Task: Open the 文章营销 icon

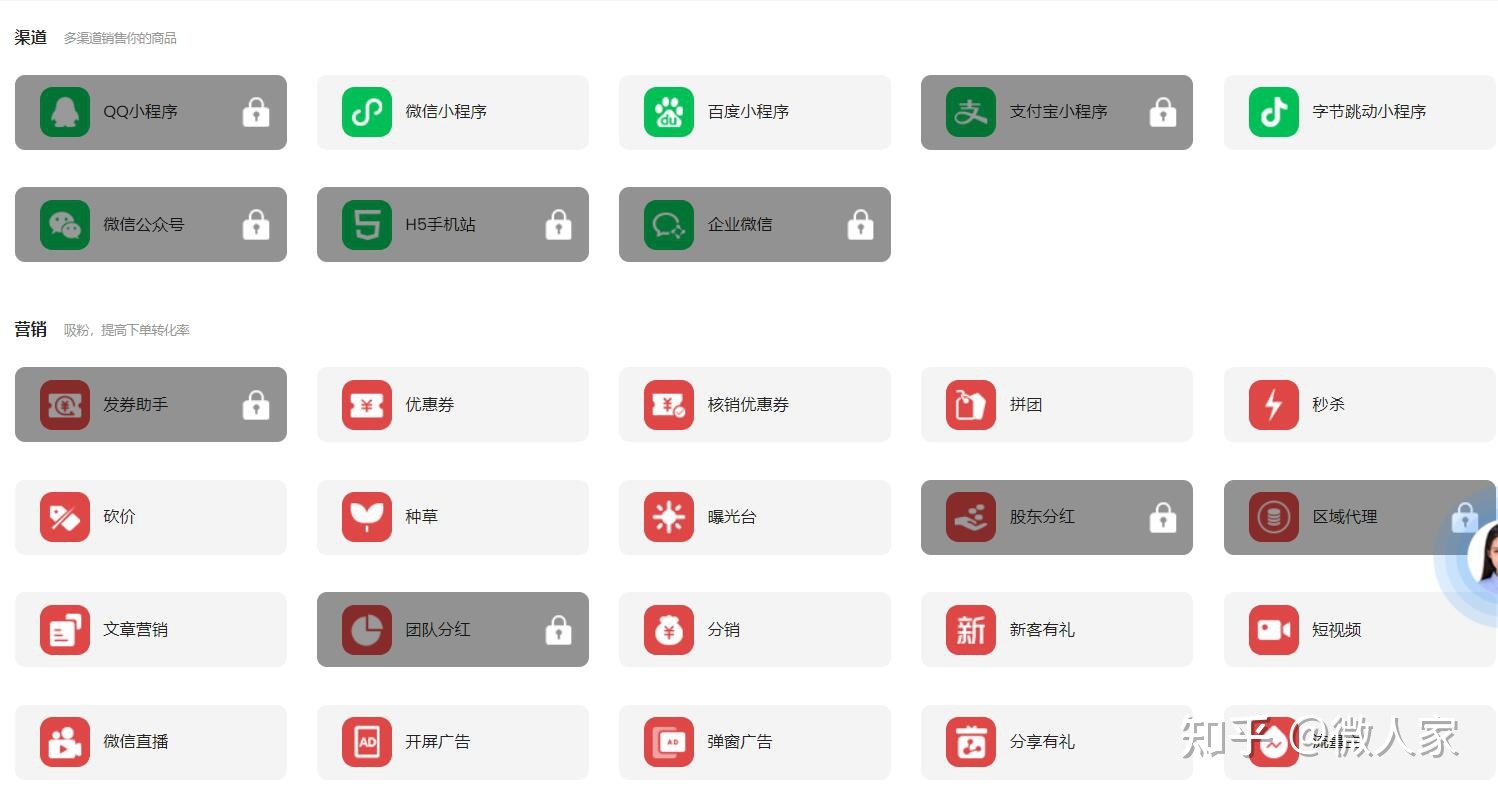Action: [x=65, y=630]
